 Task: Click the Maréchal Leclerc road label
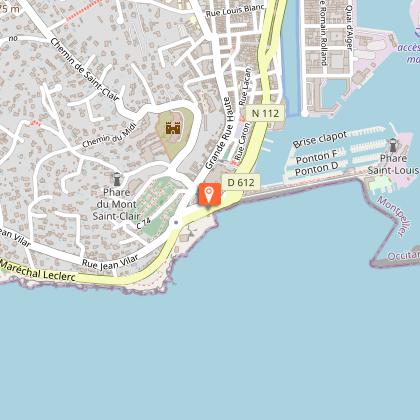[38, 271]
